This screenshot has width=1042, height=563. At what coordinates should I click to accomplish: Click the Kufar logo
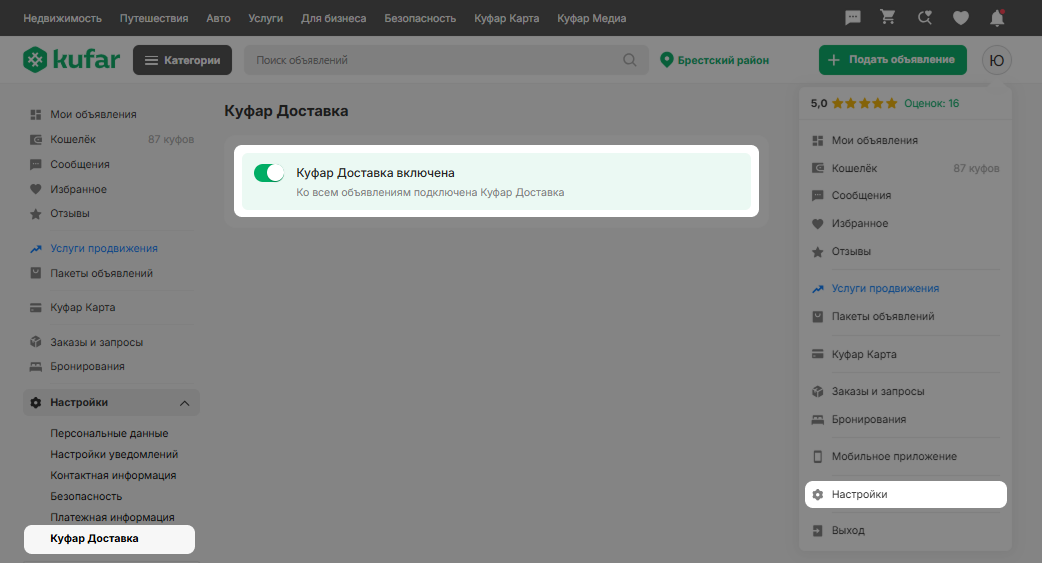pyautogui.click(x=72, y=60)
